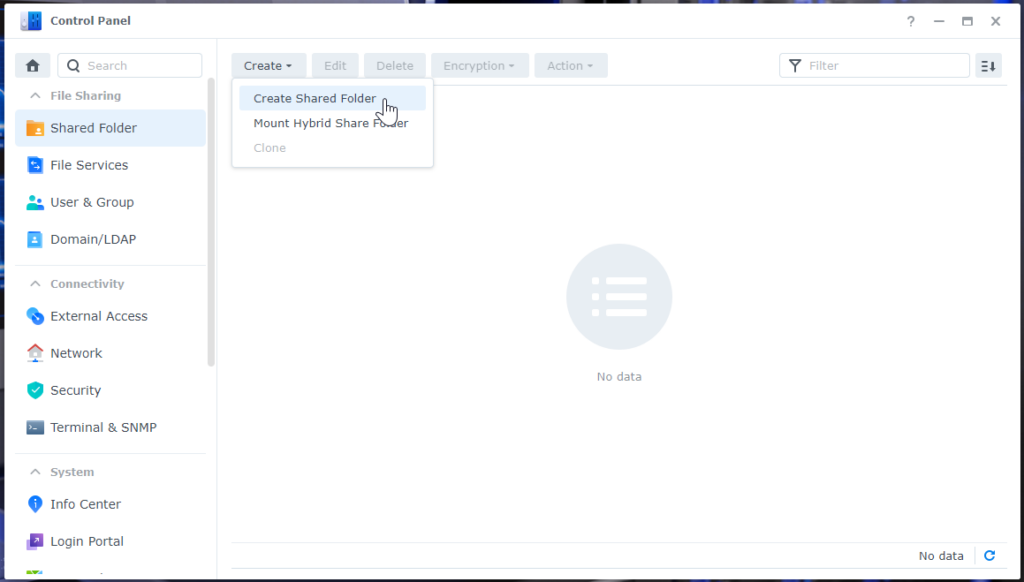This screenshot has width=1024, height=582.
Task: Open External Access settings
Action: 97,315
